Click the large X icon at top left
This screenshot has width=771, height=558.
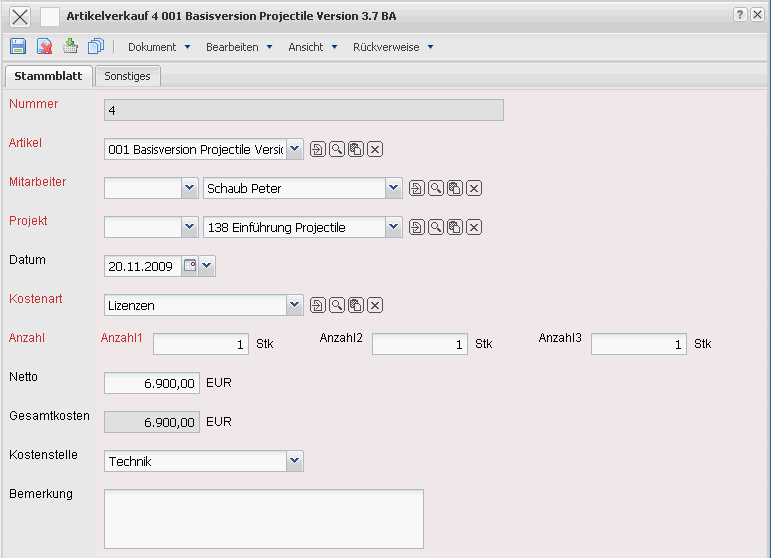tap(20, 17)
